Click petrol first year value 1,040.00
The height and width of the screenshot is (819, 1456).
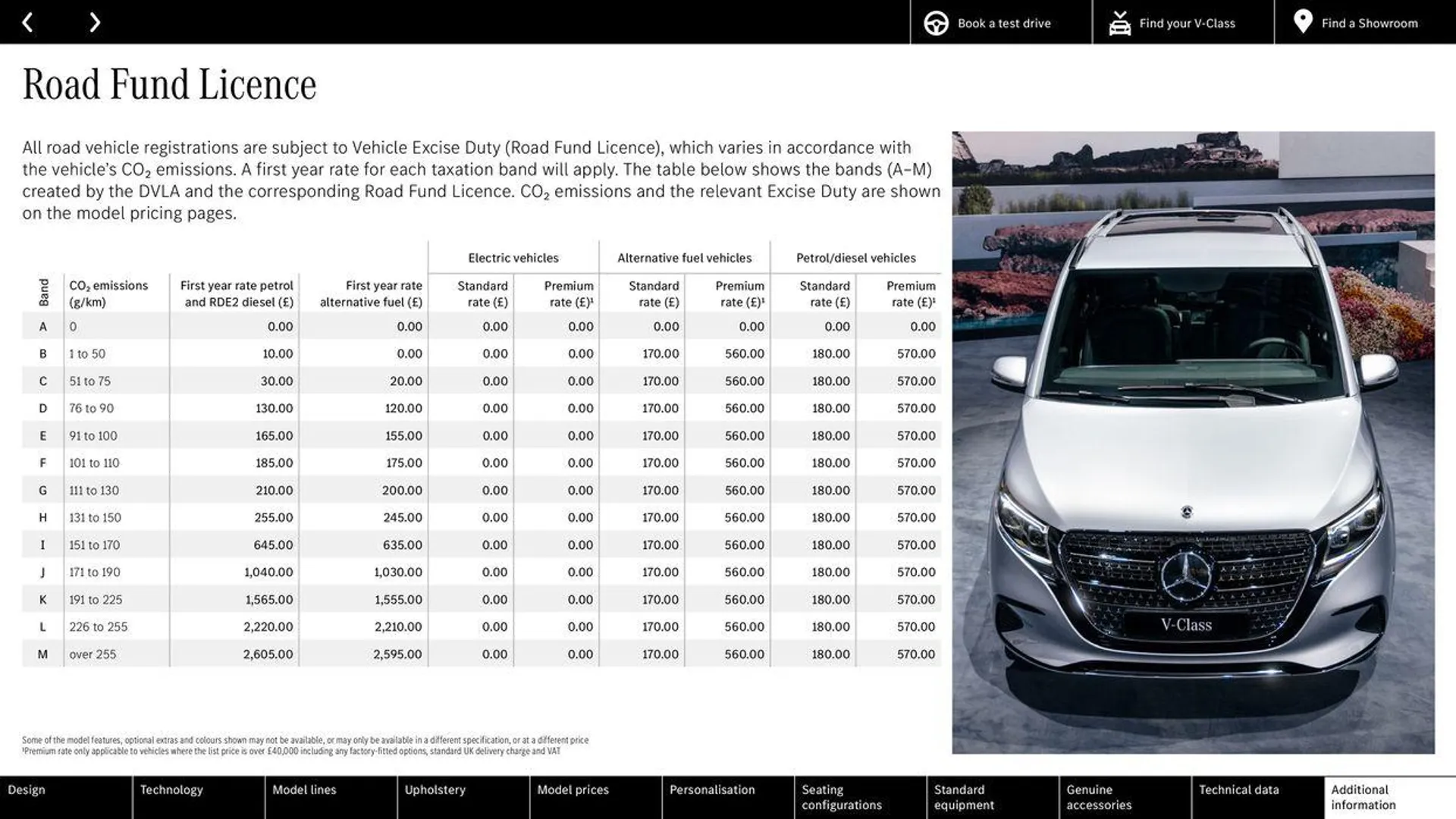pyautogui.click(x=268, y=572)
